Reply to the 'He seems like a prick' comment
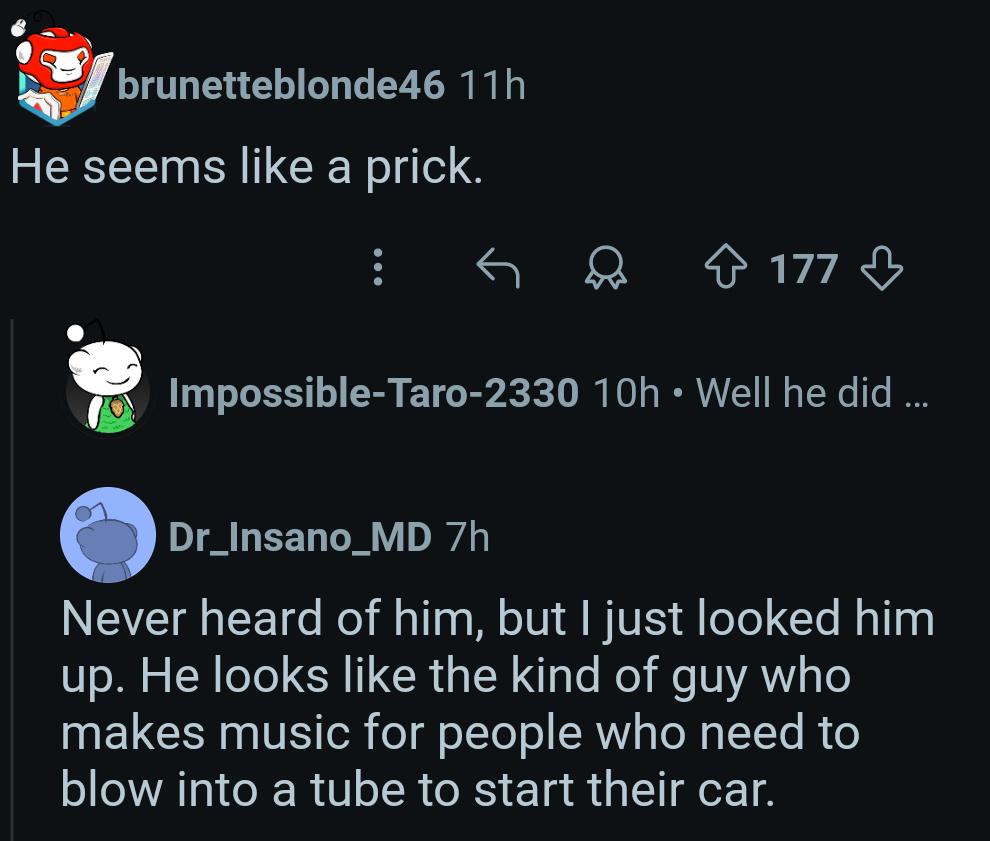This screenshot has height=841, width=990. pyautogui.click(x=498, y=268)
